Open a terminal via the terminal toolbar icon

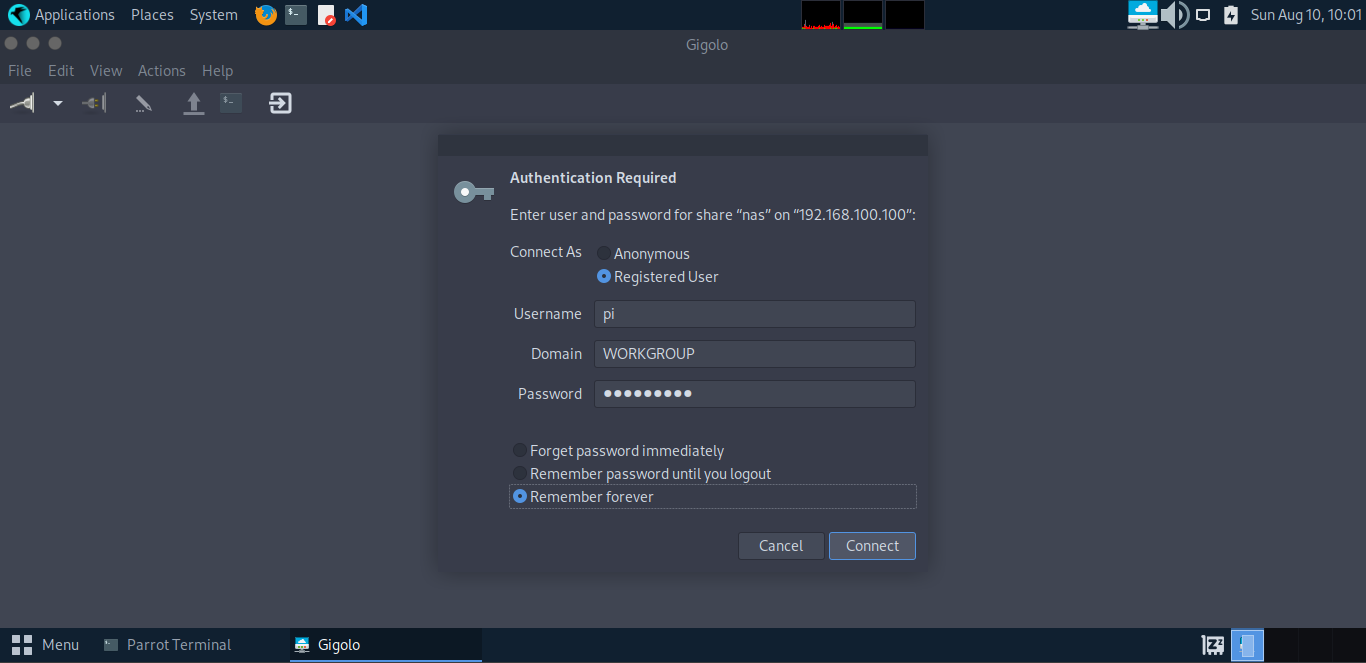(x=230, y=102)
